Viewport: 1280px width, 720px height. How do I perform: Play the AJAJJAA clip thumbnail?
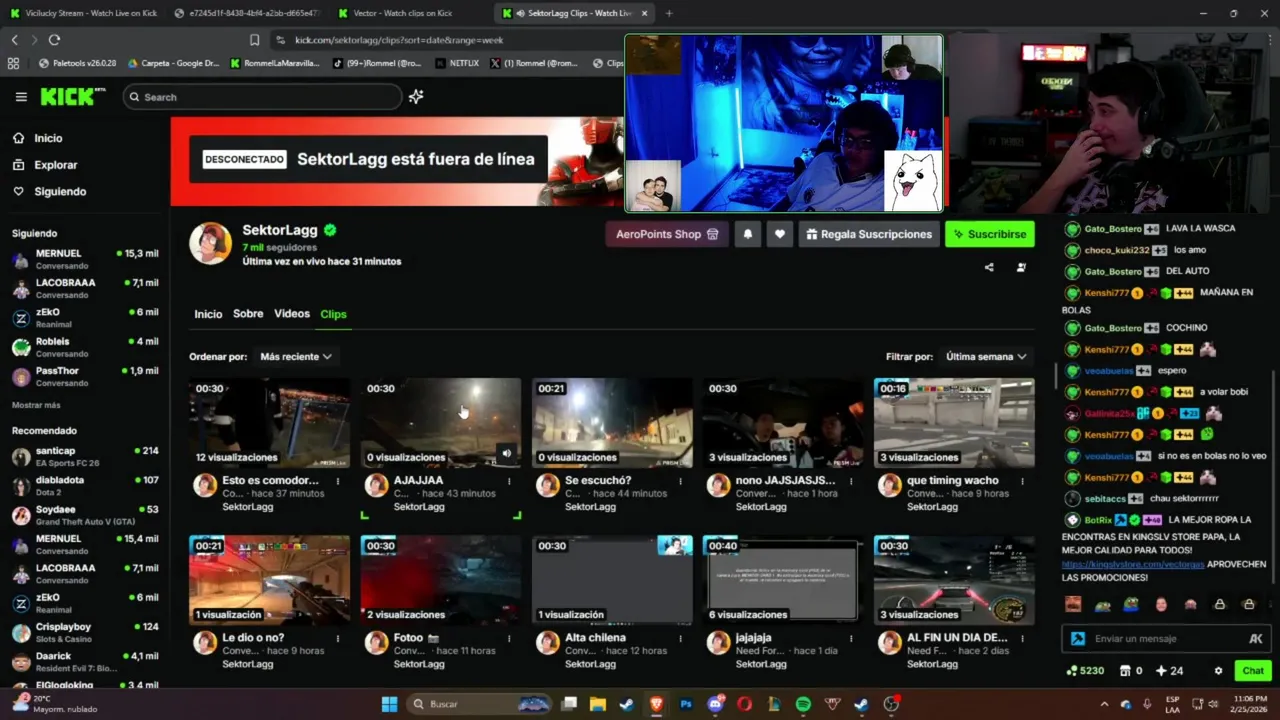pyautogui.click(x=441, y=423)
